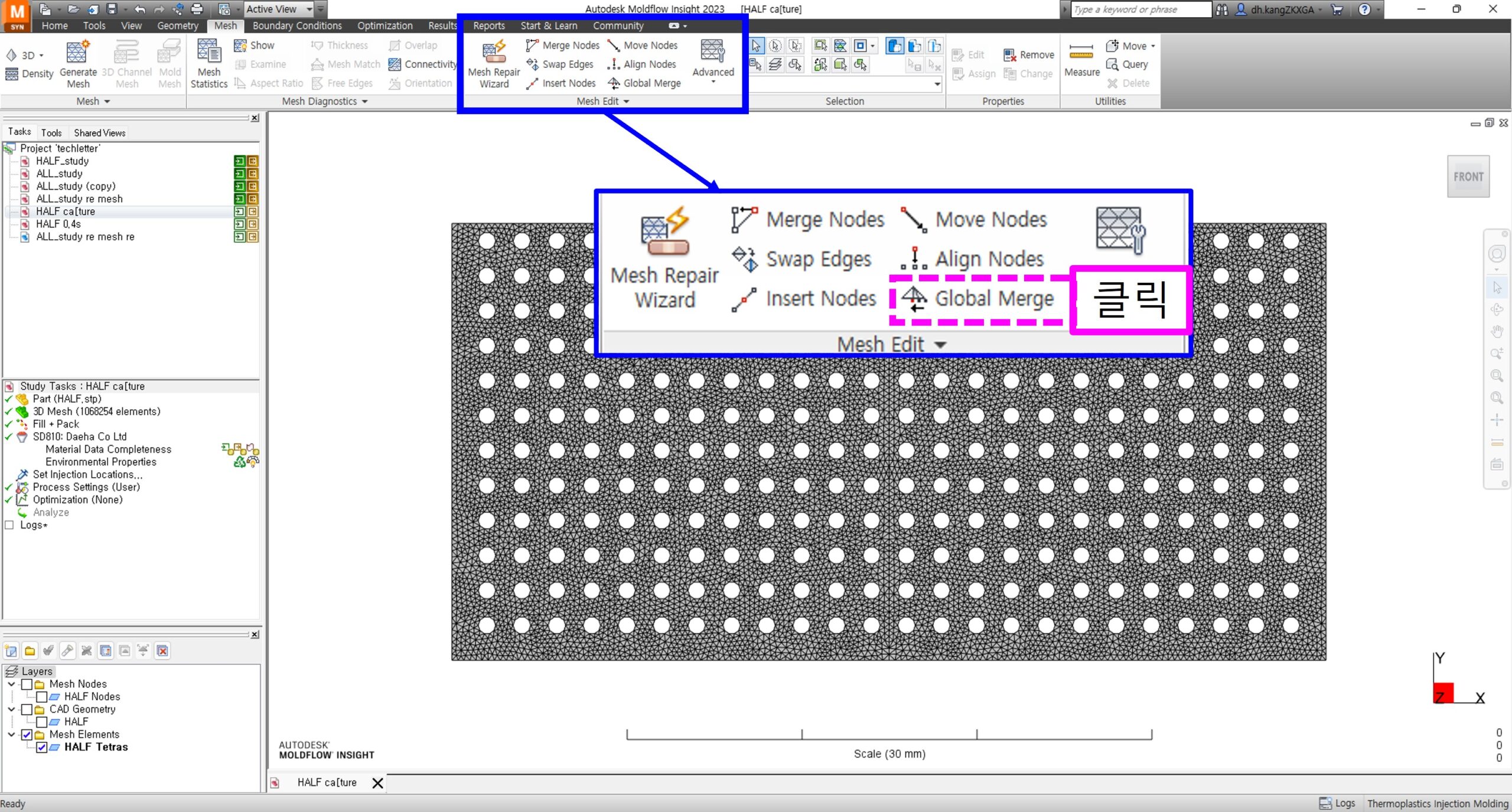
Task: Collapse the Mesh Nodes layer group
Action: (x=11, y=684)
